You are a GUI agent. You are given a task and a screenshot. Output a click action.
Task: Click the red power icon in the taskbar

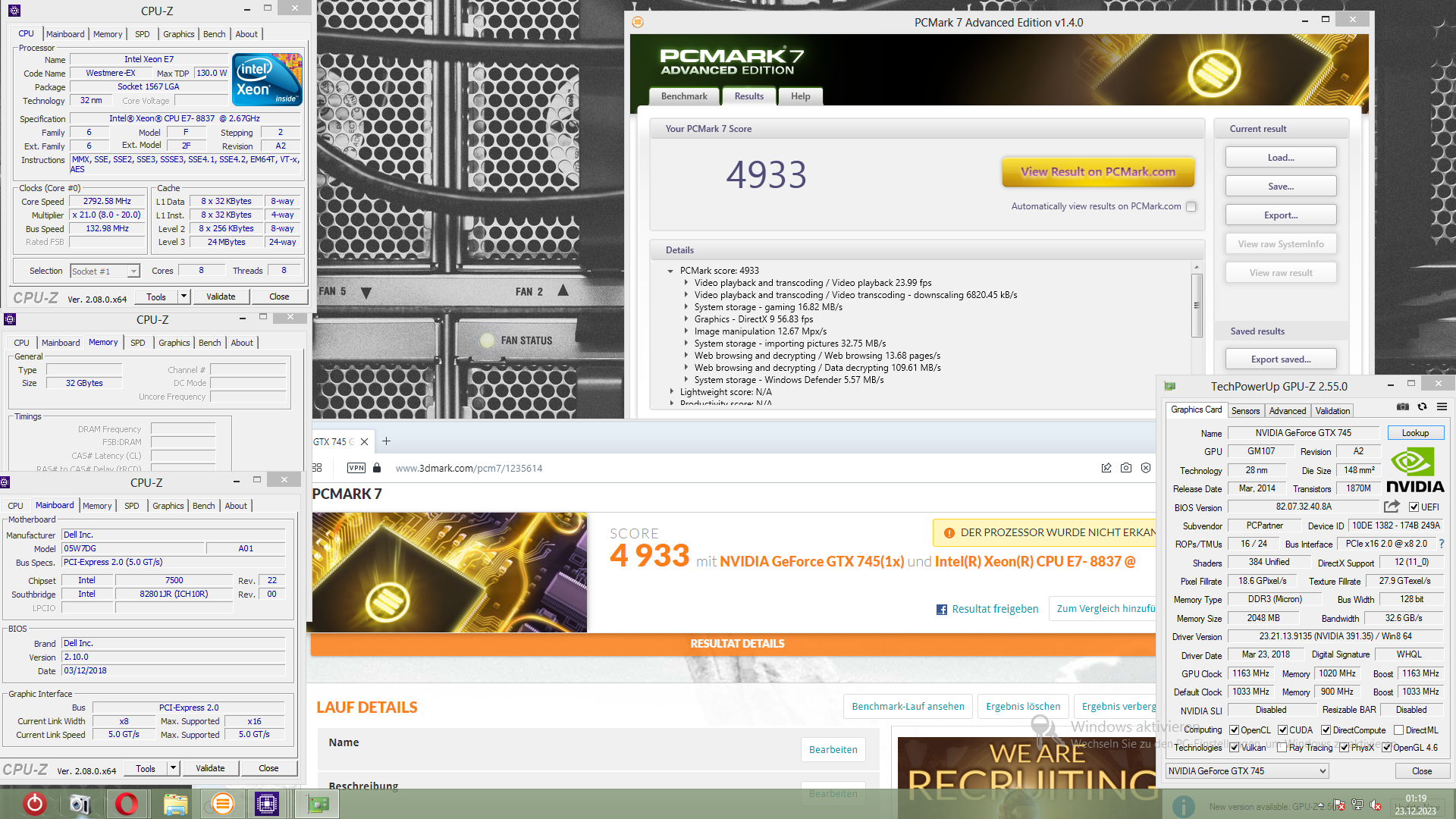pyautogui.click(x=34, y=804)
